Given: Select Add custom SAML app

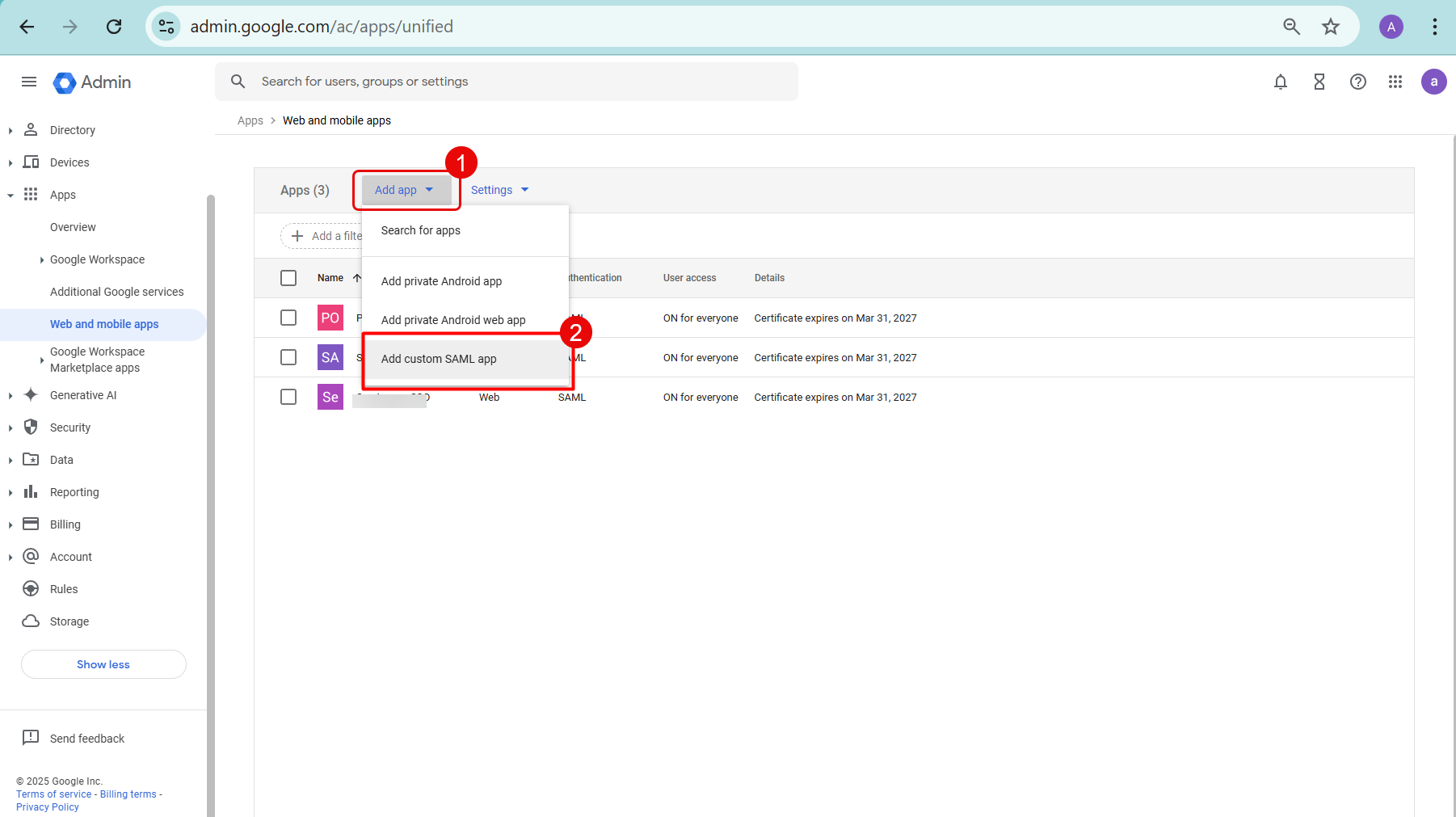Looking at the screenshot, I should click(439, 359).
